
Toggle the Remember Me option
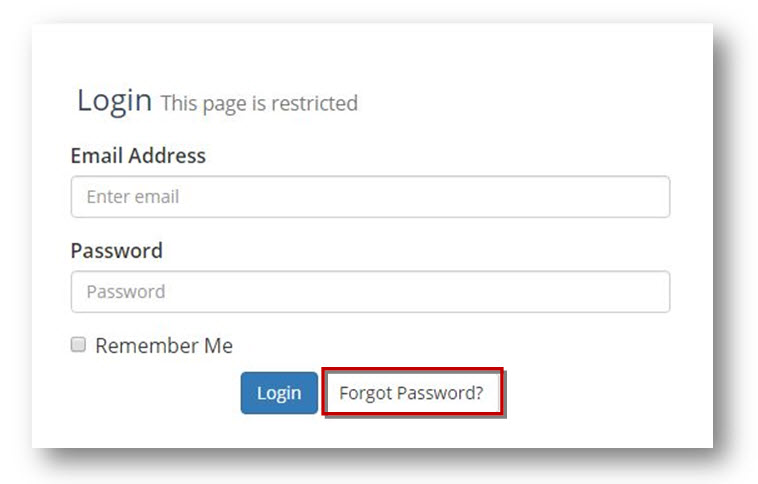[78, 345]
